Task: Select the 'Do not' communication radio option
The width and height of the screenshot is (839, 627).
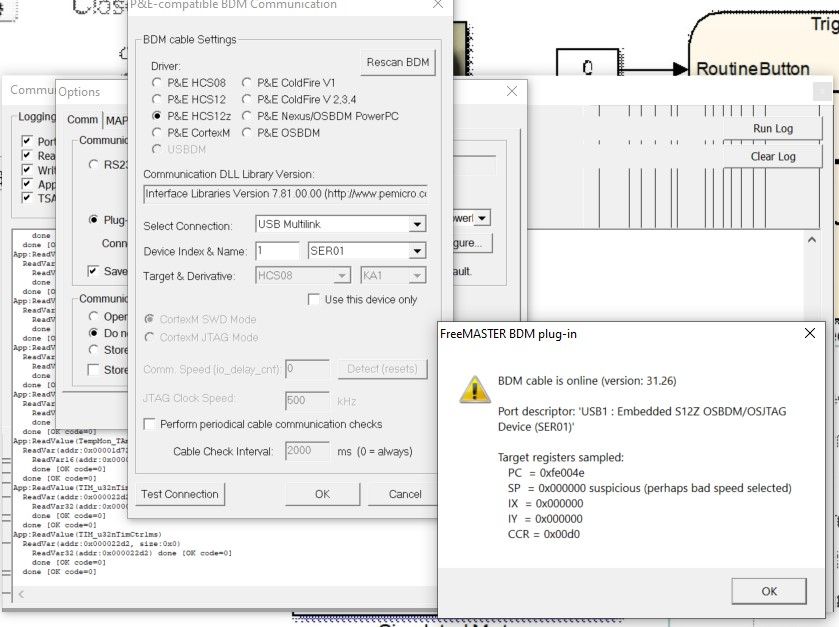Action: 93,333
